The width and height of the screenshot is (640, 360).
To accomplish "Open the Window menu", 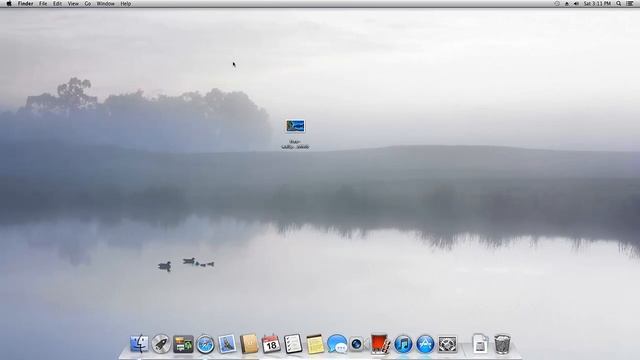I will [x=105, y=4].
